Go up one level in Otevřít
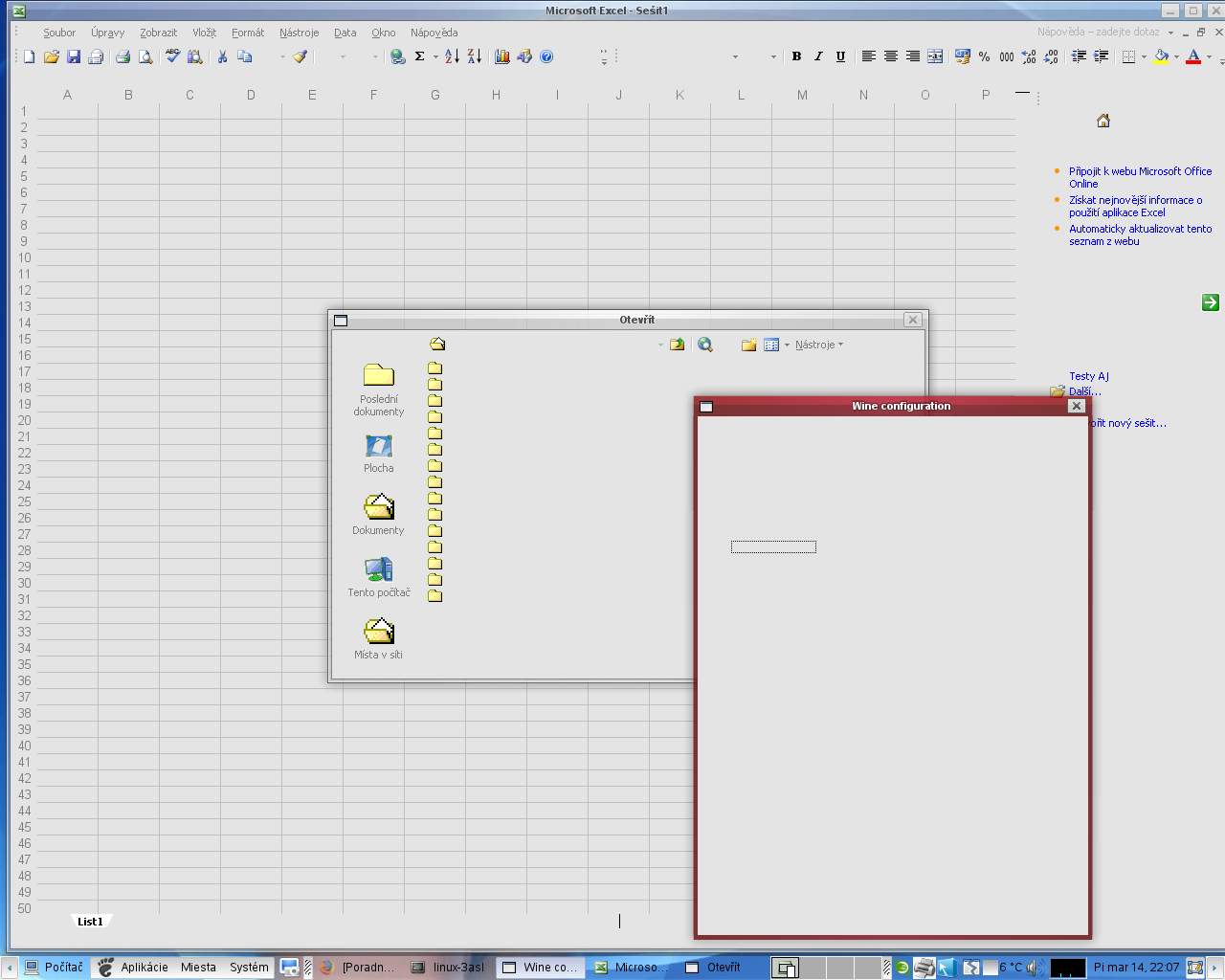Image resolution: width=1225 pixels, height=980 pixels. click(x=678, y=345)
